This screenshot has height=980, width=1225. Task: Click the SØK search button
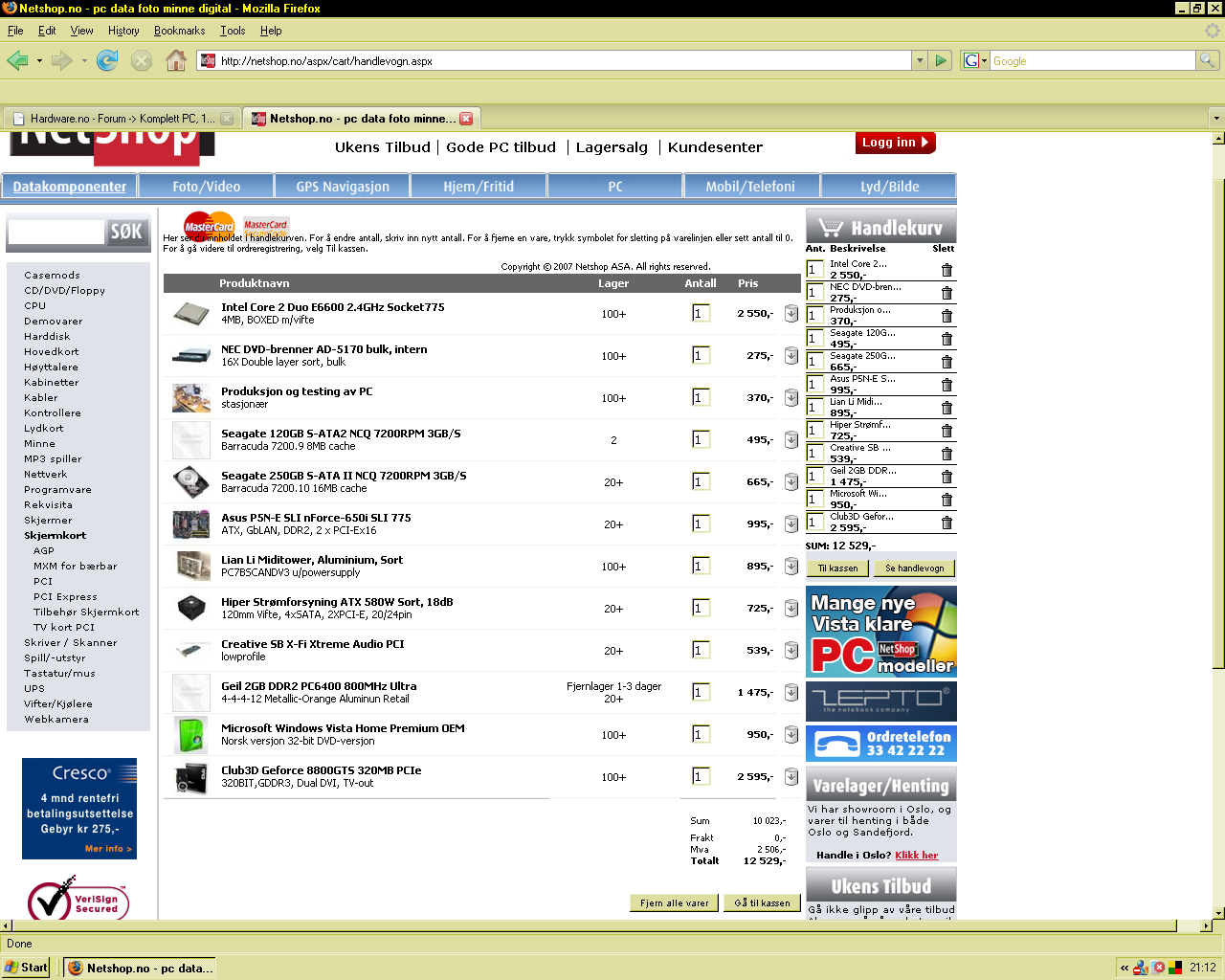pos(126,232)
